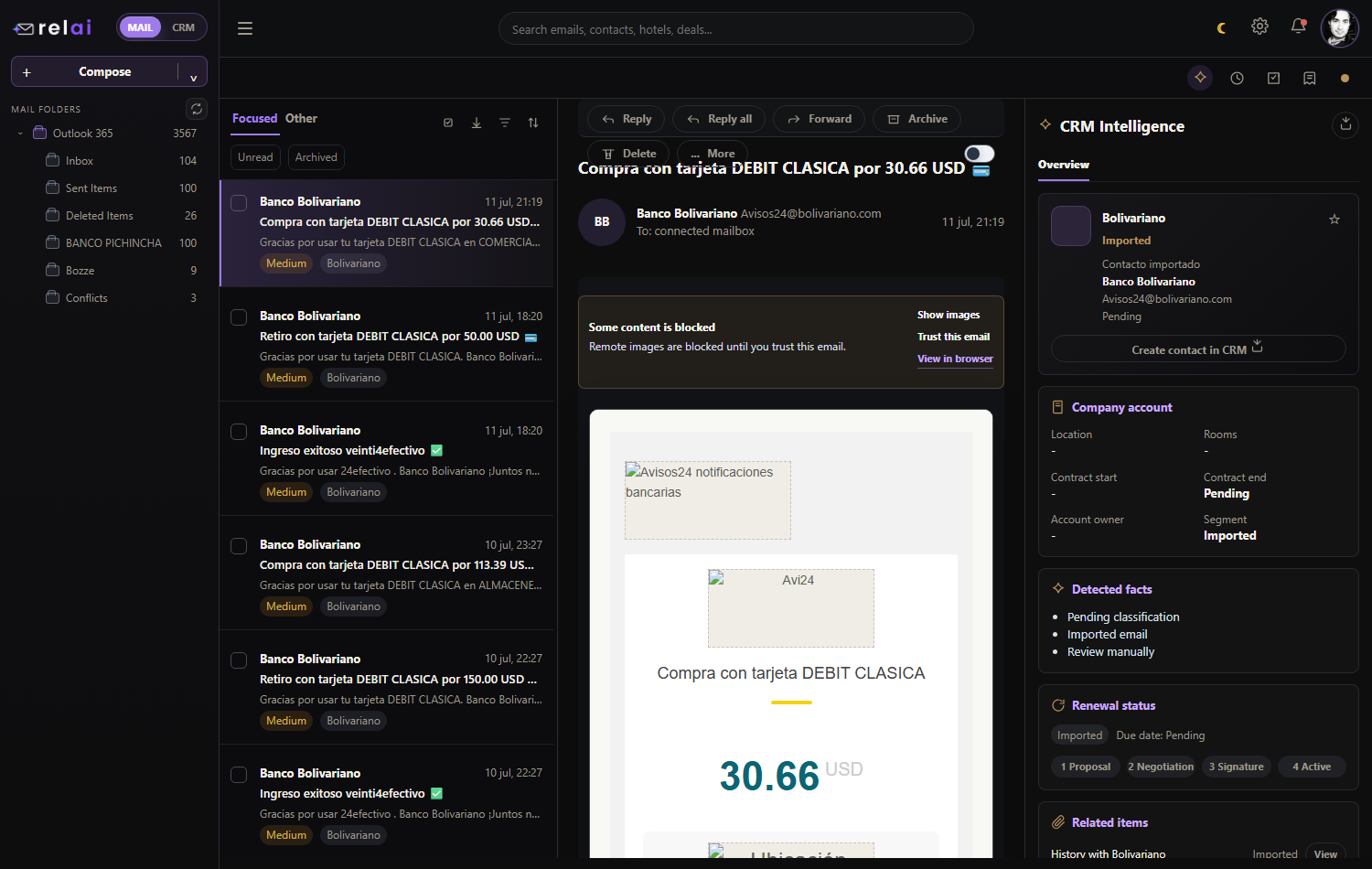Click Trust this email
This screenshot has height=869, width=1372.
point(954,337)
